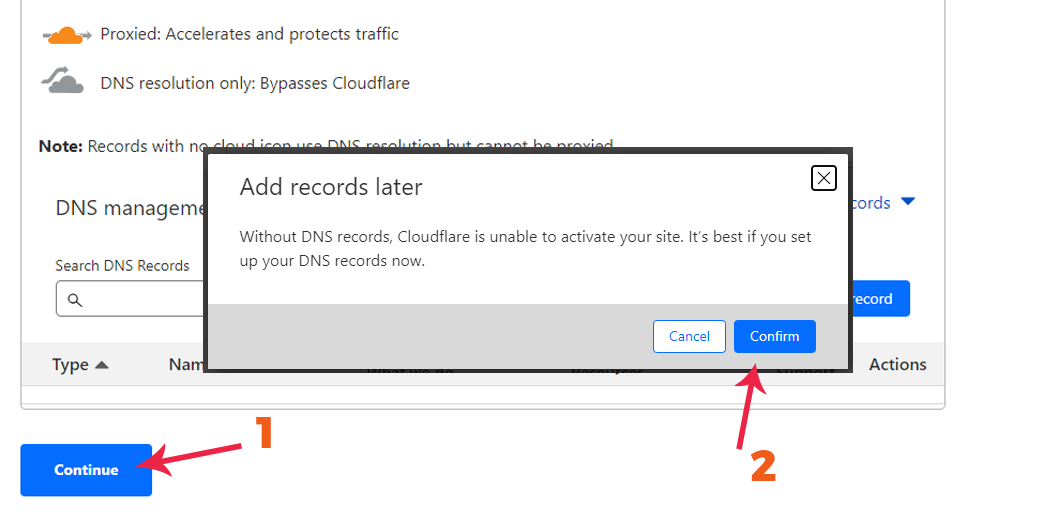Click the partially hidden Add record button
The width and height of the screenshot is (1057, 521).
[879, 299]
